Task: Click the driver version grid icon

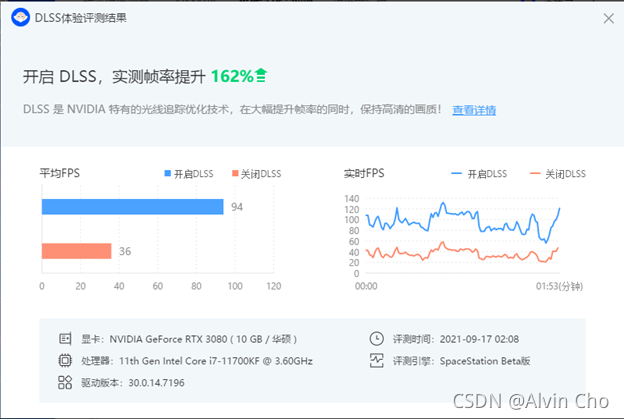Action: [65, 382]
